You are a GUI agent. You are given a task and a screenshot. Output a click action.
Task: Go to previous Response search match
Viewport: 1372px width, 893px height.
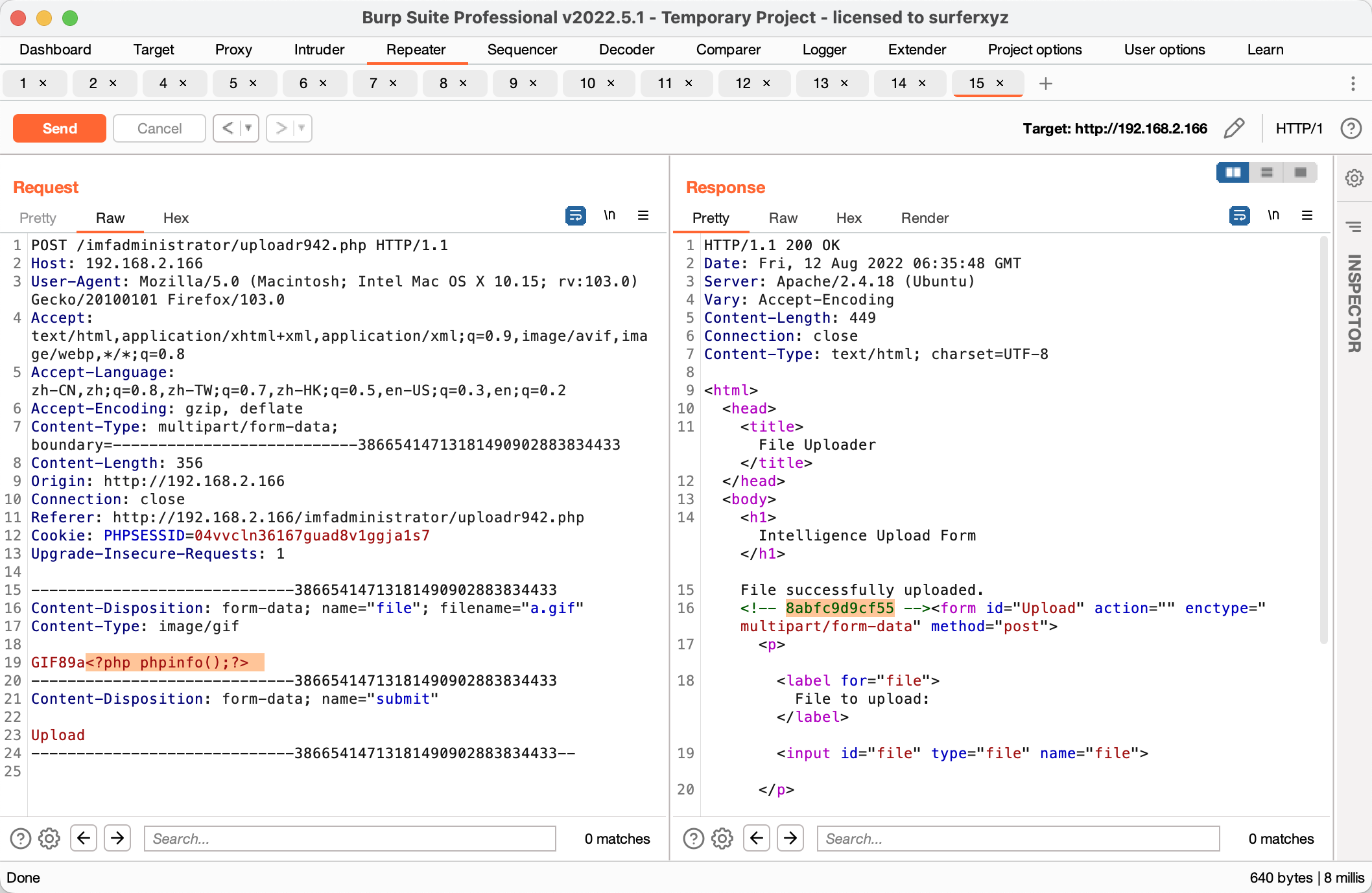tap(757, 839)
